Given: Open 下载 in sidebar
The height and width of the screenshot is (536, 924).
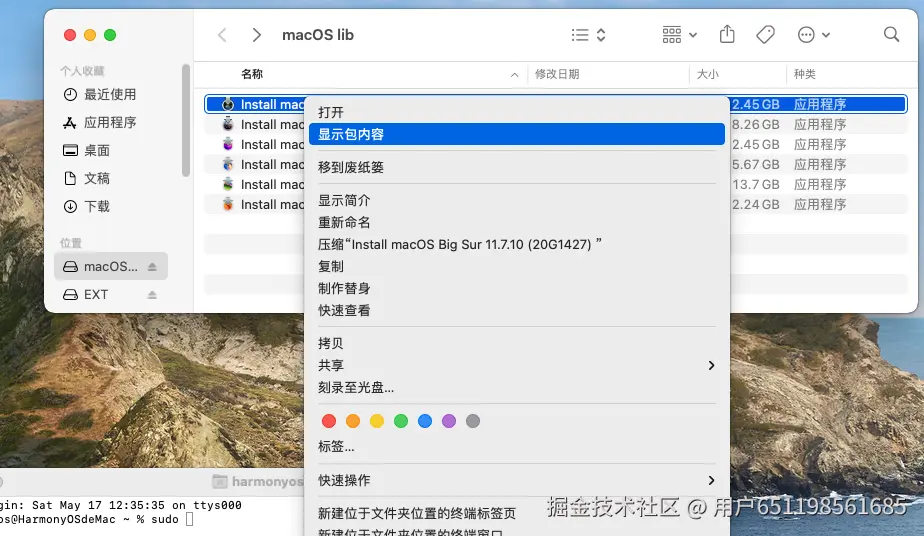Looking at the screenshot, I should pos(87,206).
